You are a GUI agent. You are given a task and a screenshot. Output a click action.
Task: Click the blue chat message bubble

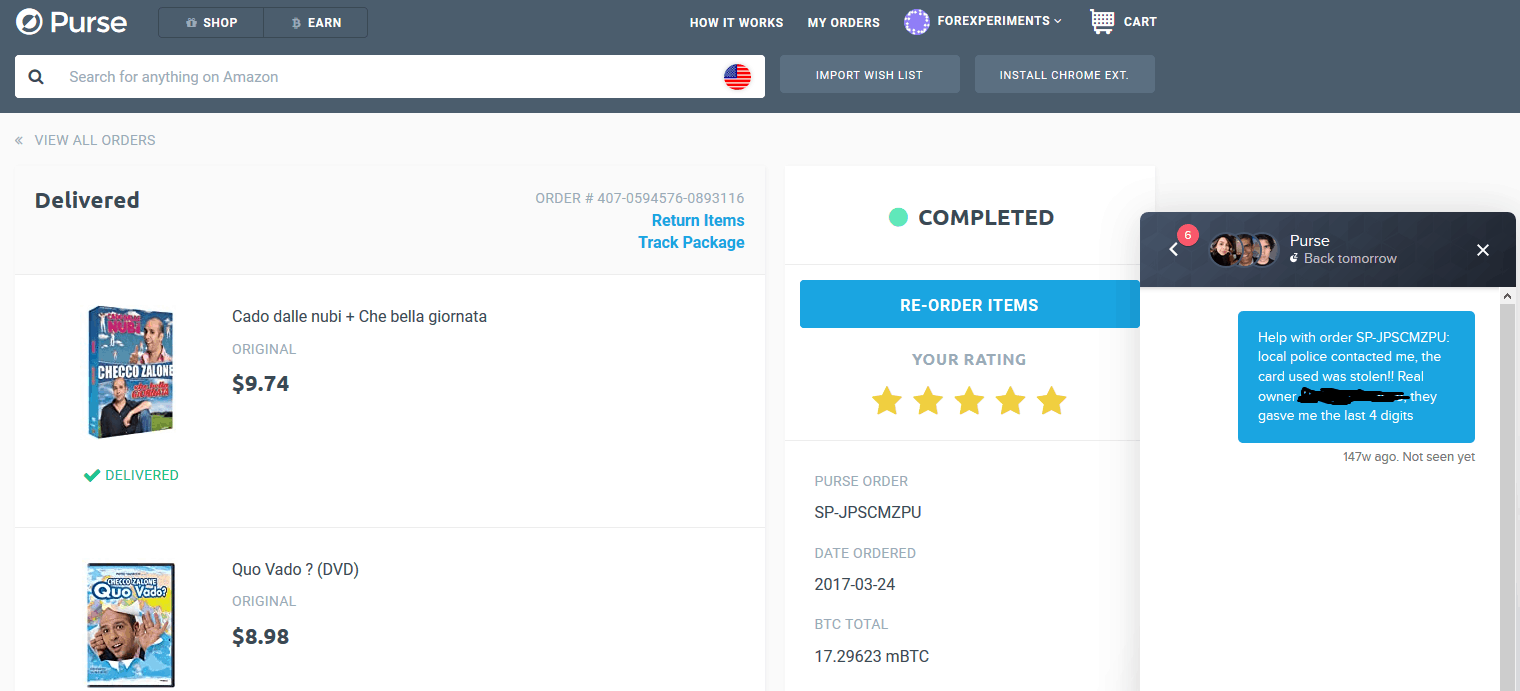coord(1356,376)
